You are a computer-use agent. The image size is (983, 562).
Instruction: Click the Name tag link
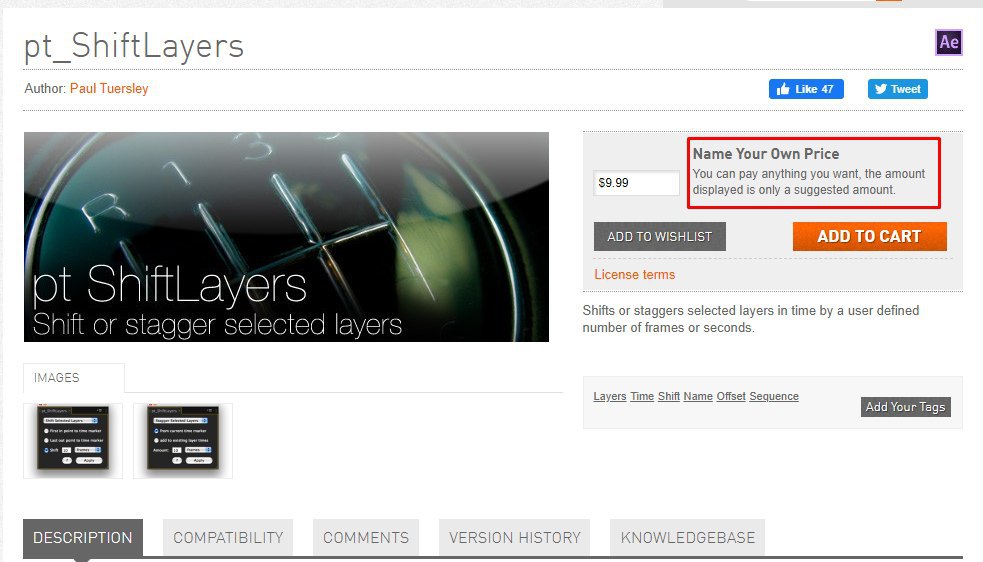click(698, 396)
